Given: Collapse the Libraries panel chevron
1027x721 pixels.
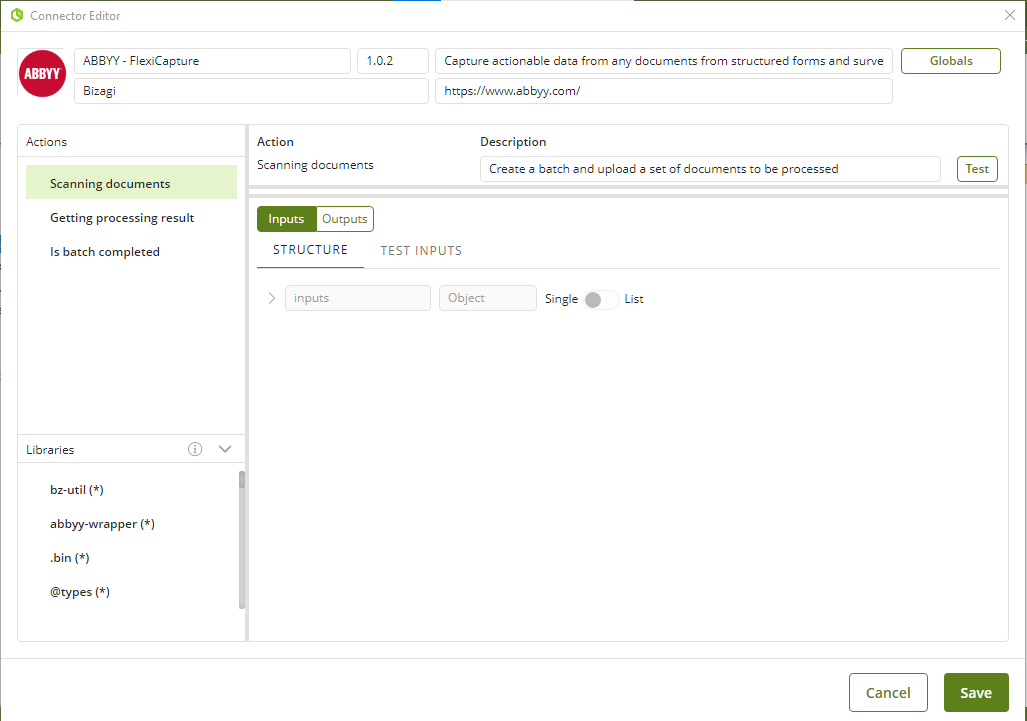Looking at the screenshot, I should click(225, 449).
